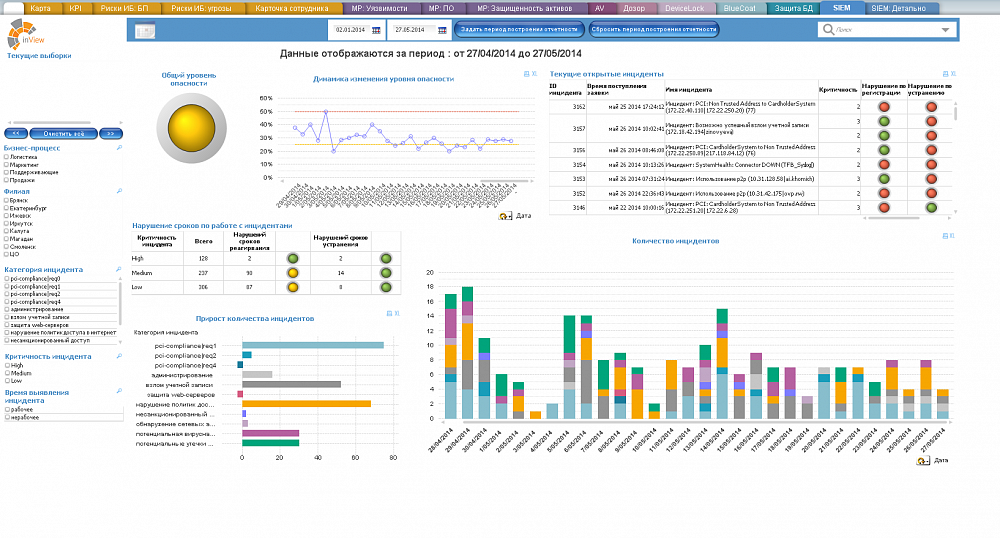Open the DeviceLock tab

coord(684,8)
